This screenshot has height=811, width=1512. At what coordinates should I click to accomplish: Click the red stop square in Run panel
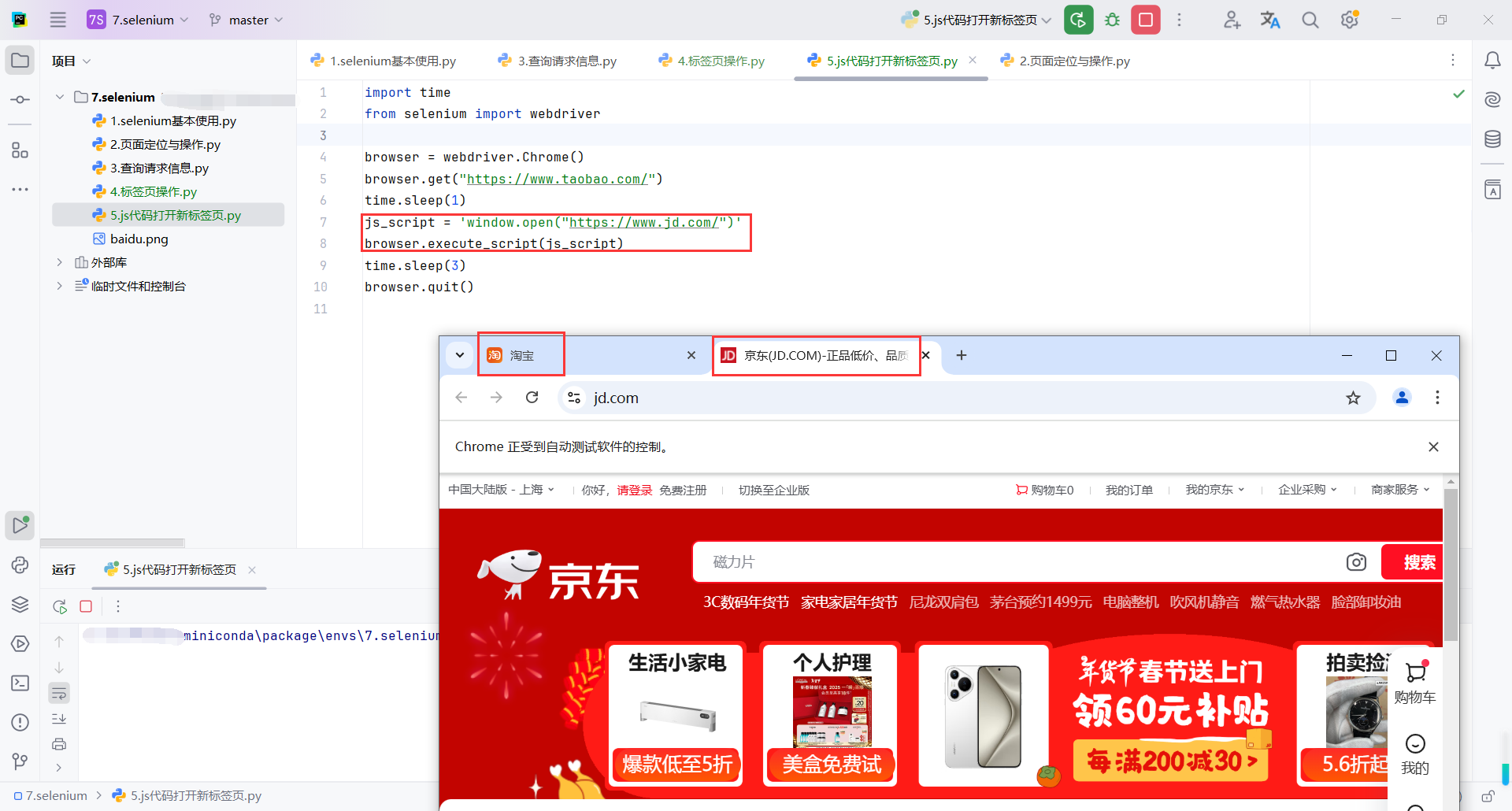coord(86,606)
